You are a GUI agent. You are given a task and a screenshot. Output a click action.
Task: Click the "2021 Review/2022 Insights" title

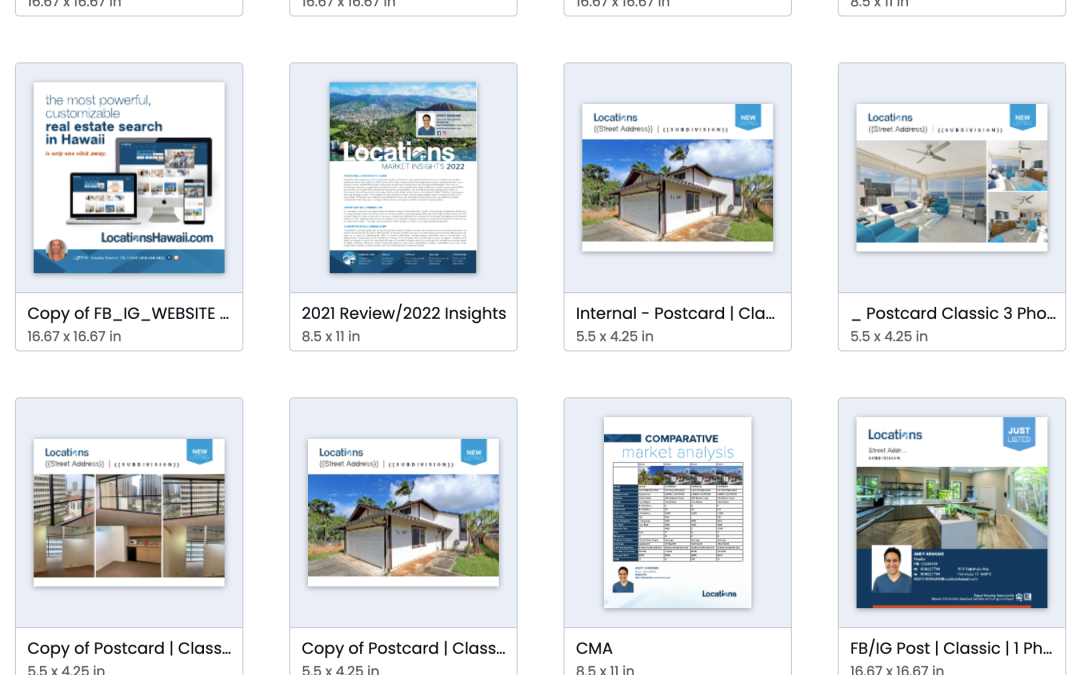click(404, 313)
